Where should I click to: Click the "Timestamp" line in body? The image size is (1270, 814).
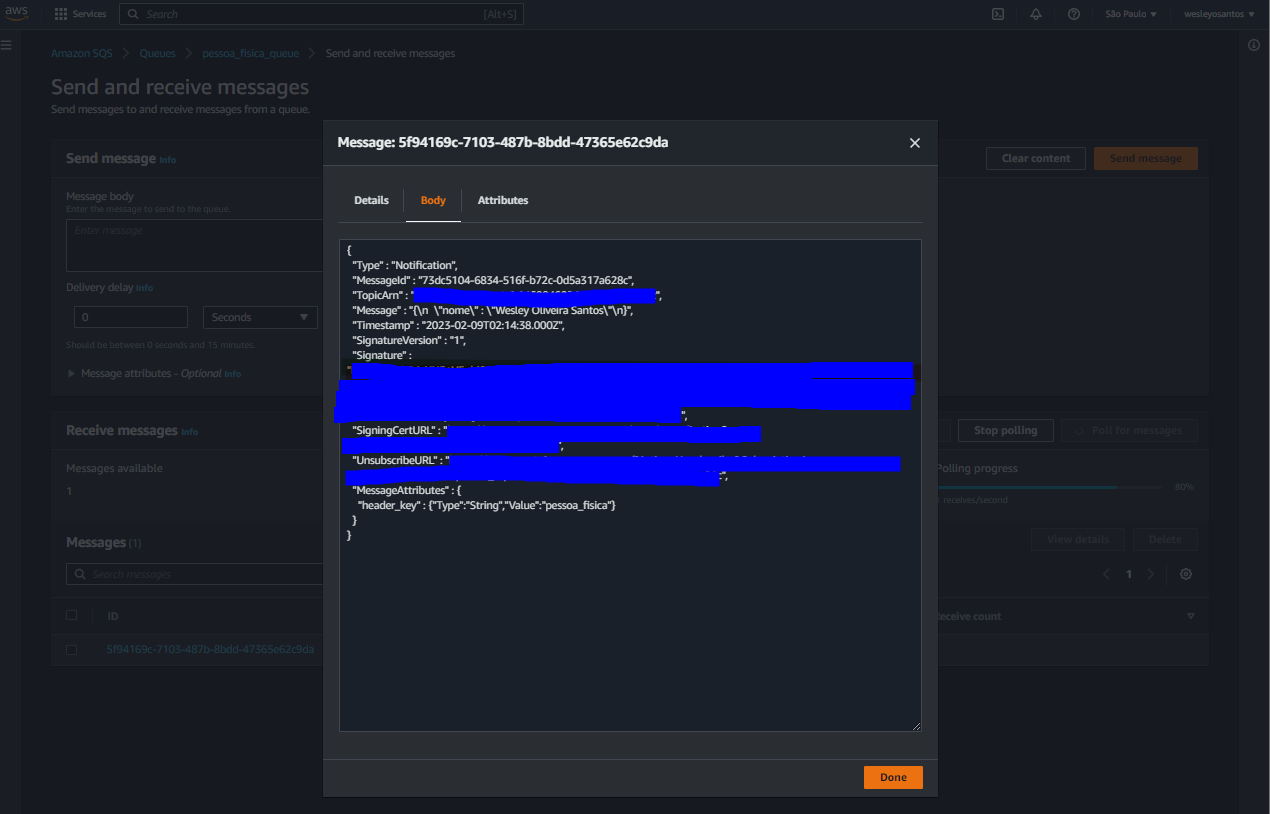coord(458,325)
